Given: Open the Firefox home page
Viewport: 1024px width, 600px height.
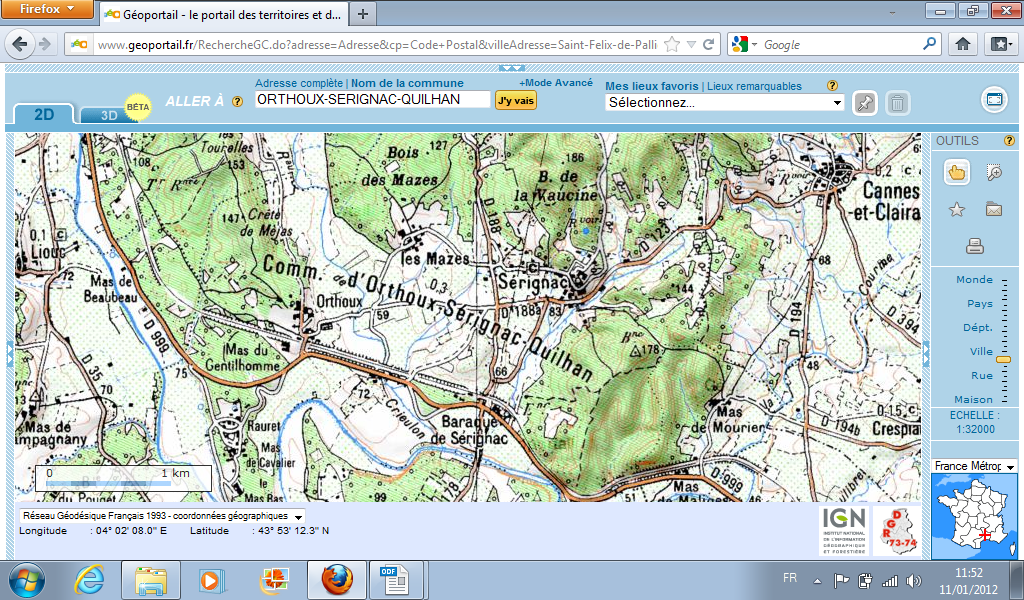Looking at the screenshot, I should pyautogui.click(x=963, y=44).
